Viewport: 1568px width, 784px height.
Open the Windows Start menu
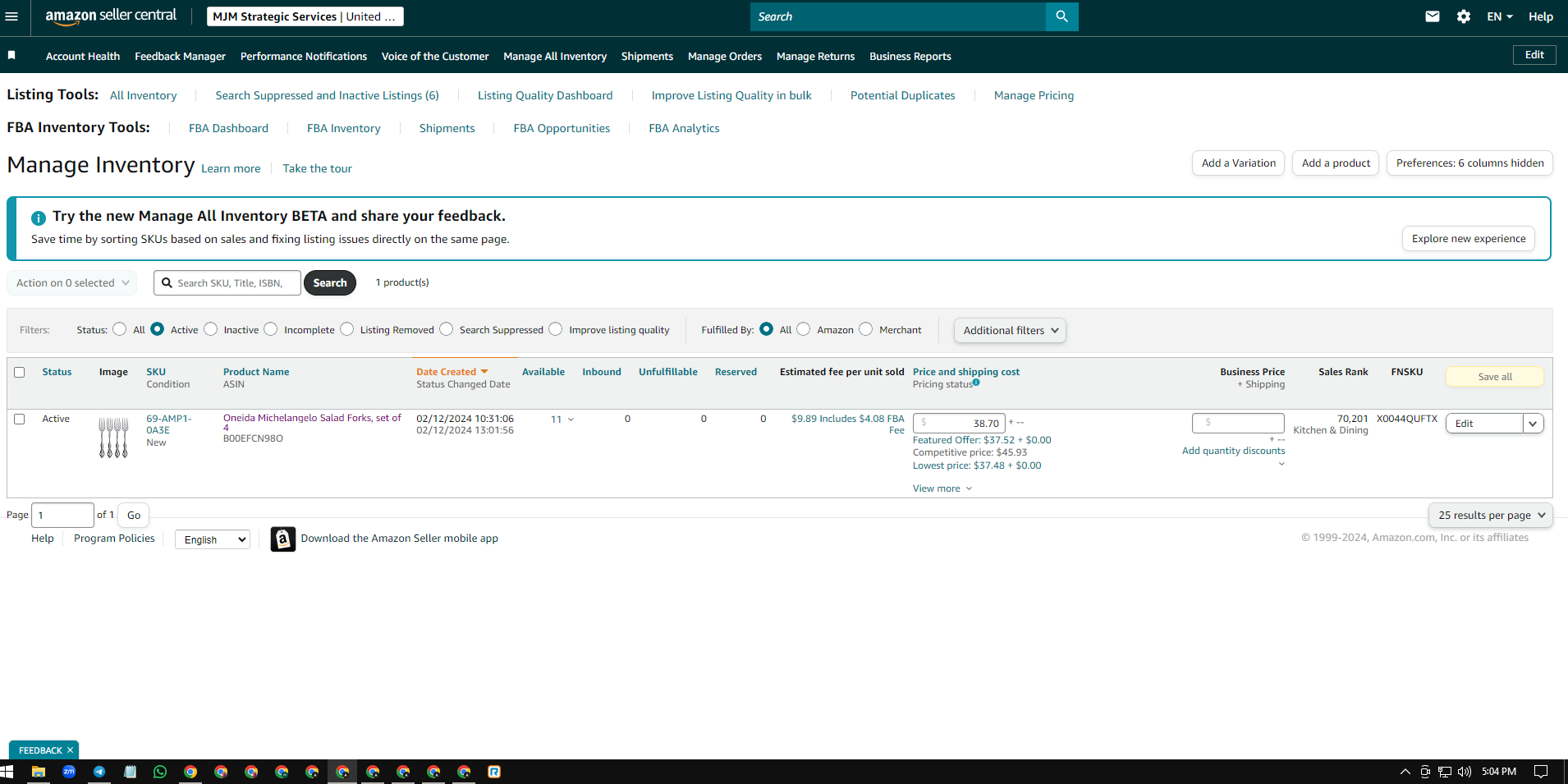point(7,772)
